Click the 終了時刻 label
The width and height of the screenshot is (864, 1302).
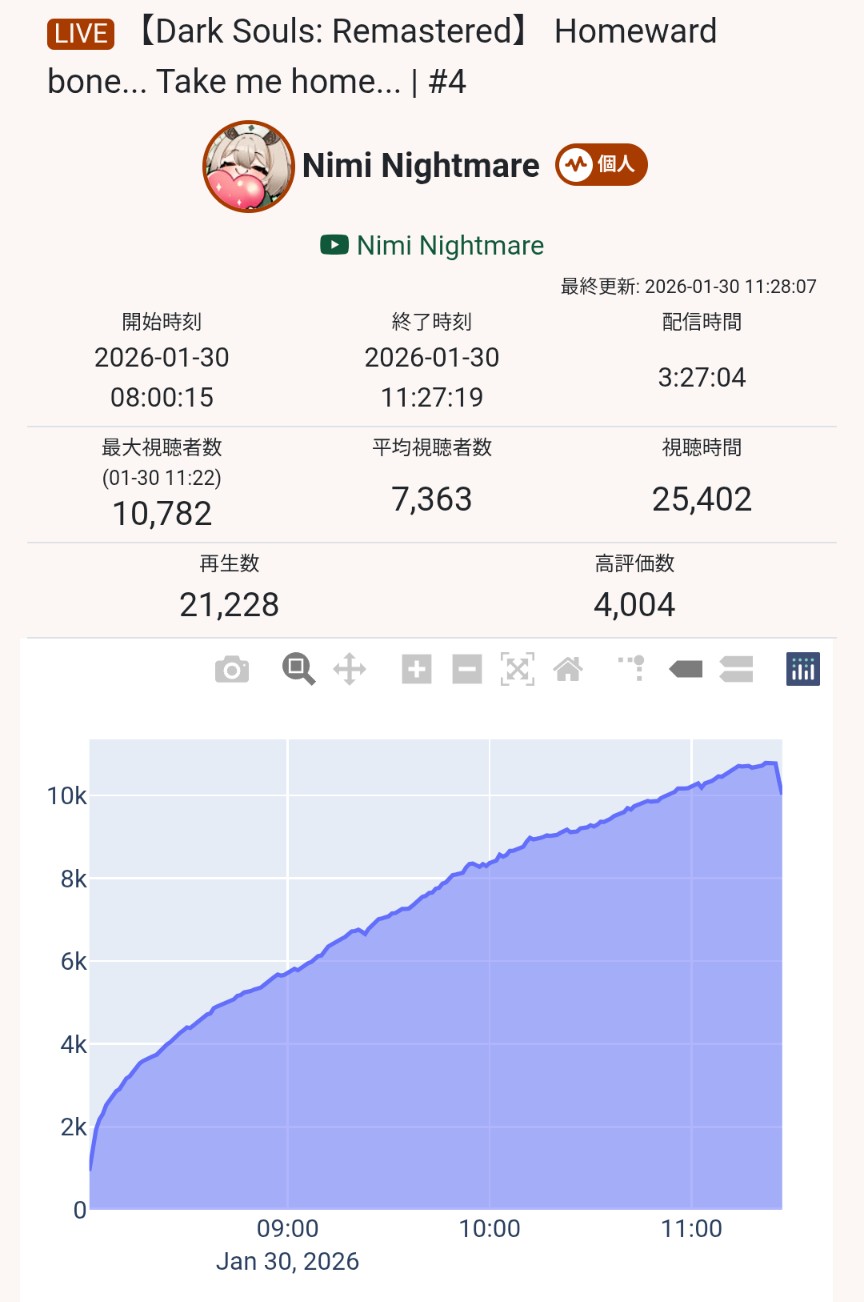pos(432,322)
